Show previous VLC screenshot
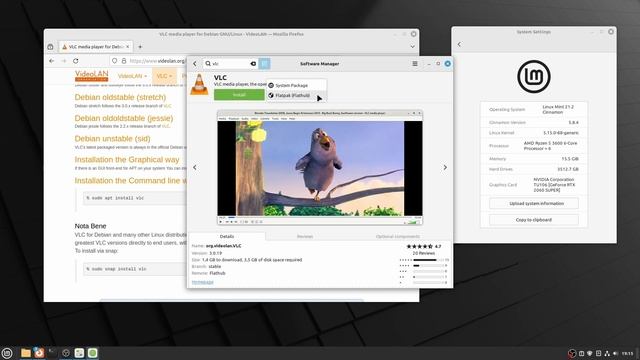The image size is (640, 360). [x=195, y=167]
